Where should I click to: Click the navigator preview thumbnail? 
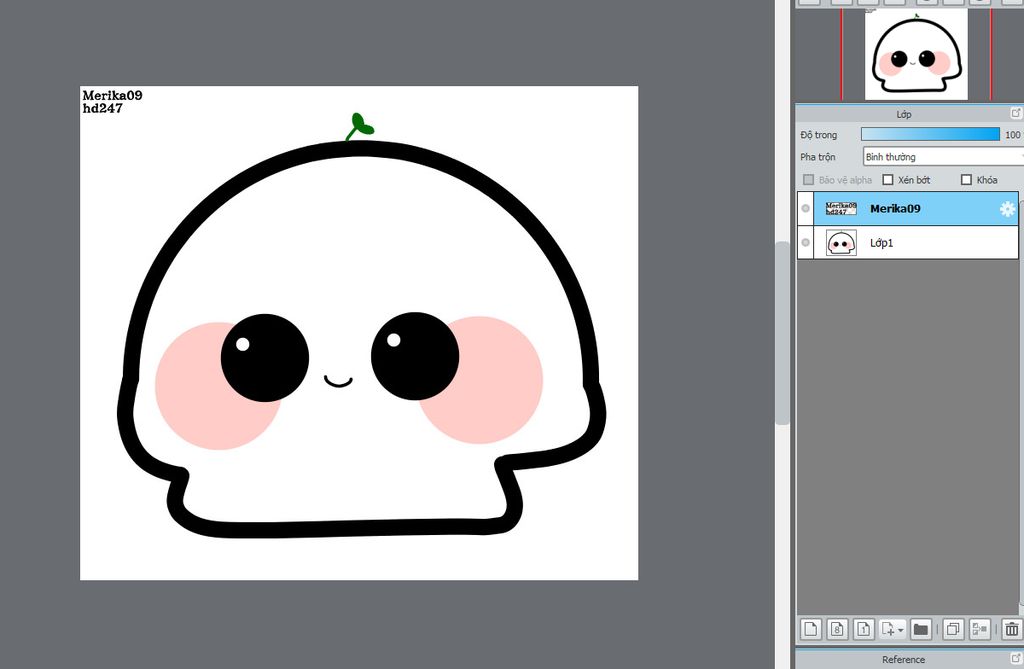(916, 54)
